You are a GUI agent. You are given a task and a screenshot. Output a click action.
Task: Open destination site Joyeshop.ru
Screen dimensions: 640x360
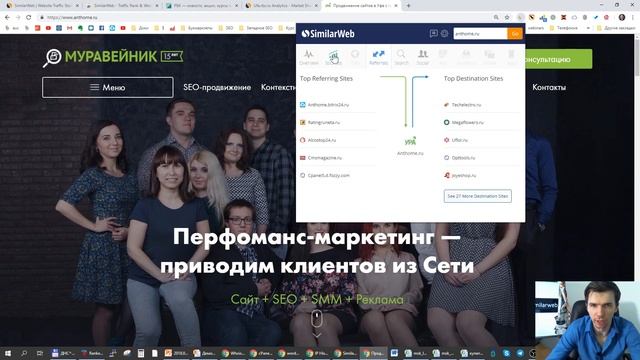pyautogui.click(x=464, y=175)
